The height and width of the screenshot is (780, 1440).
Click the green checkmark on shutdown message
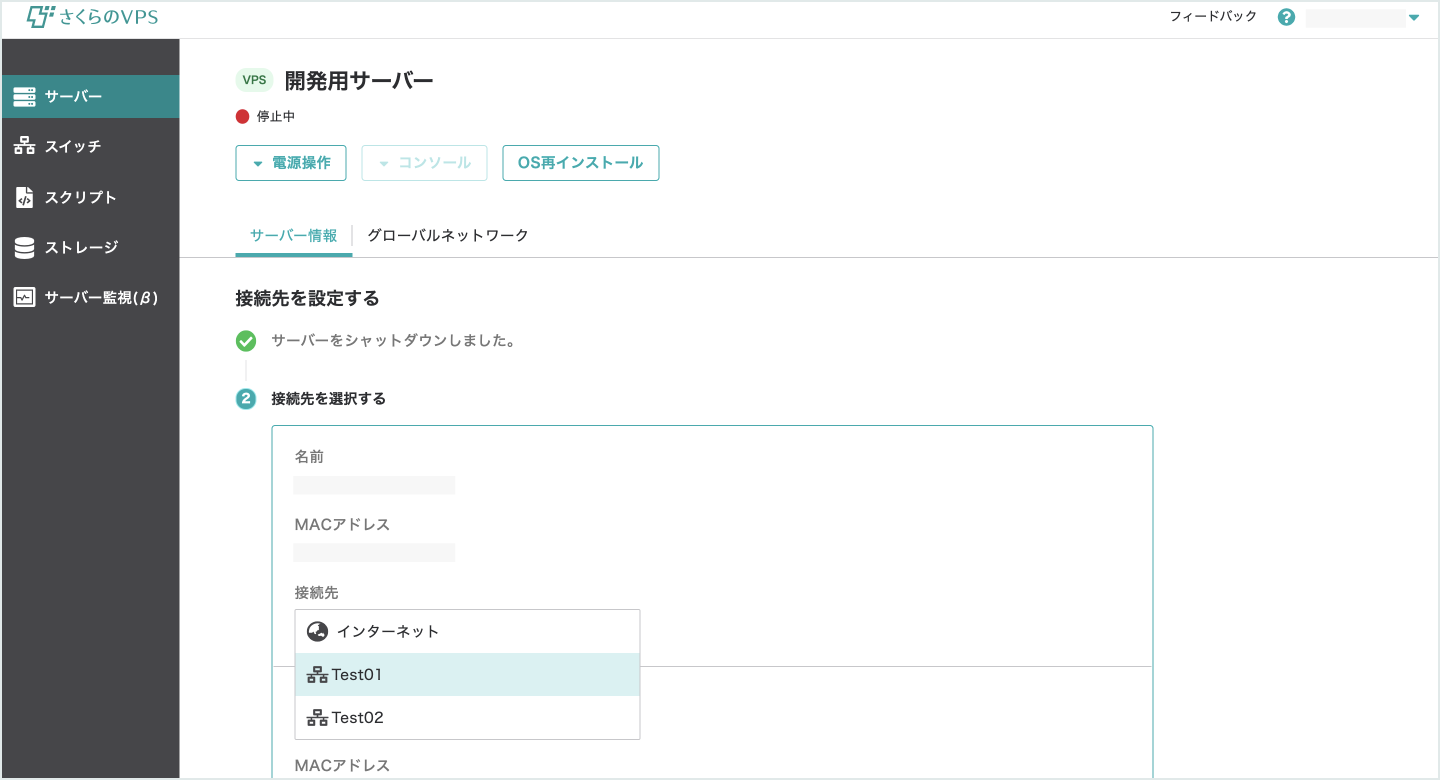click(246, 340)
